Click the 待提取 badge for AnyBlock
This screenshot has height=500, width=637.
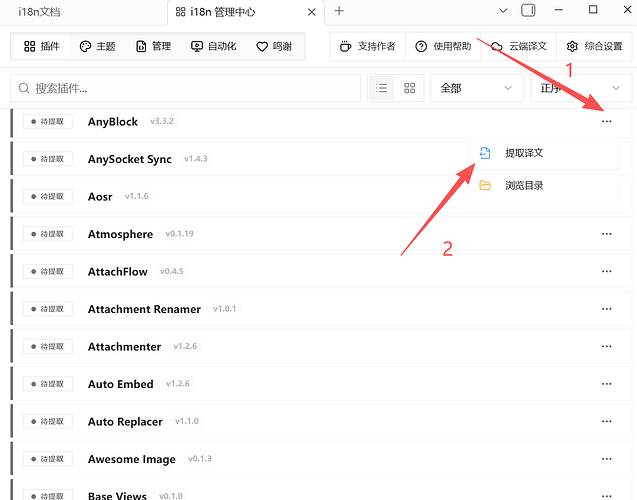click(x=48, y=121)
